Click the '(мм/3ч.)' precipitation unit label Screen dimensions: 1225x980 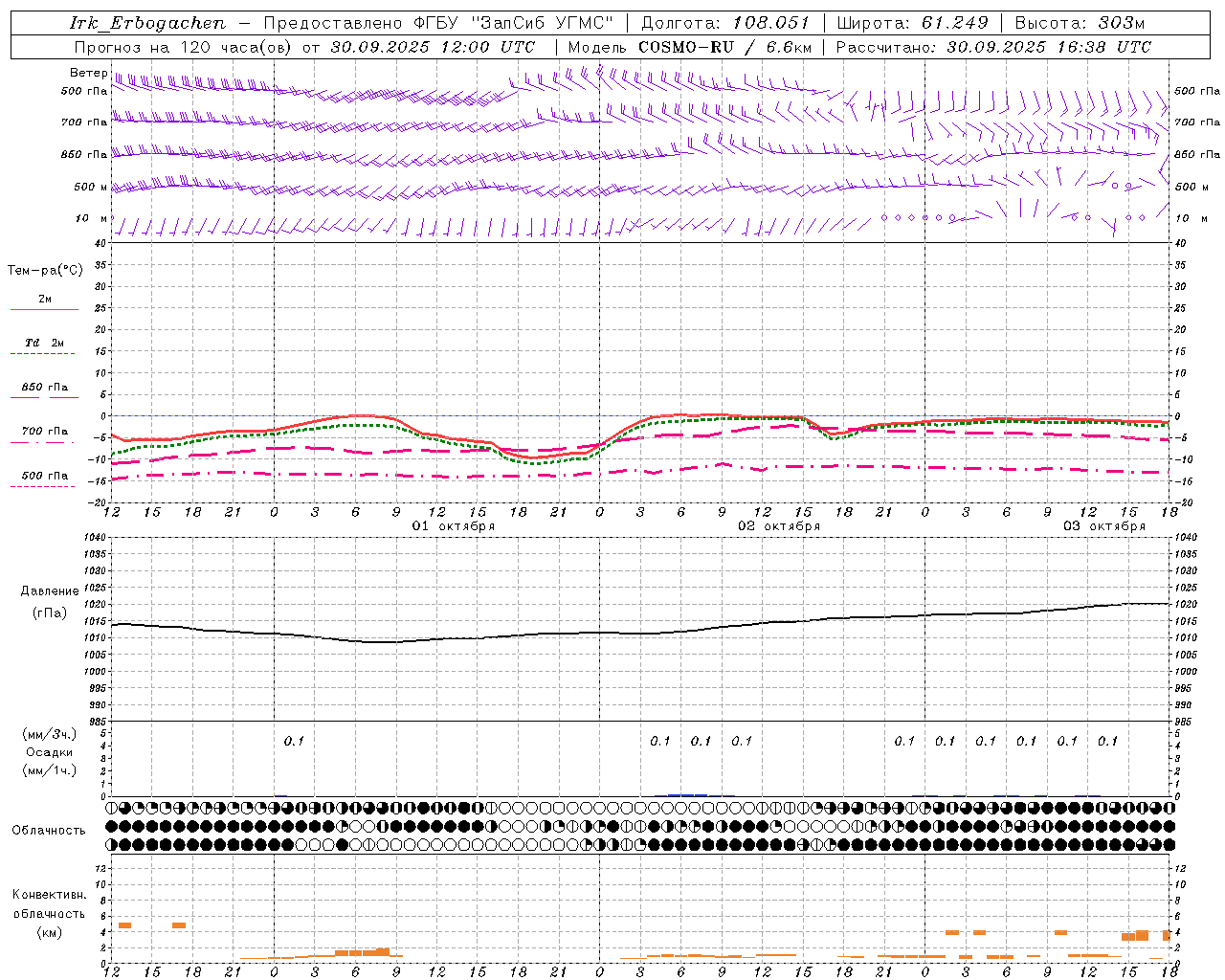tap(50, 734)
